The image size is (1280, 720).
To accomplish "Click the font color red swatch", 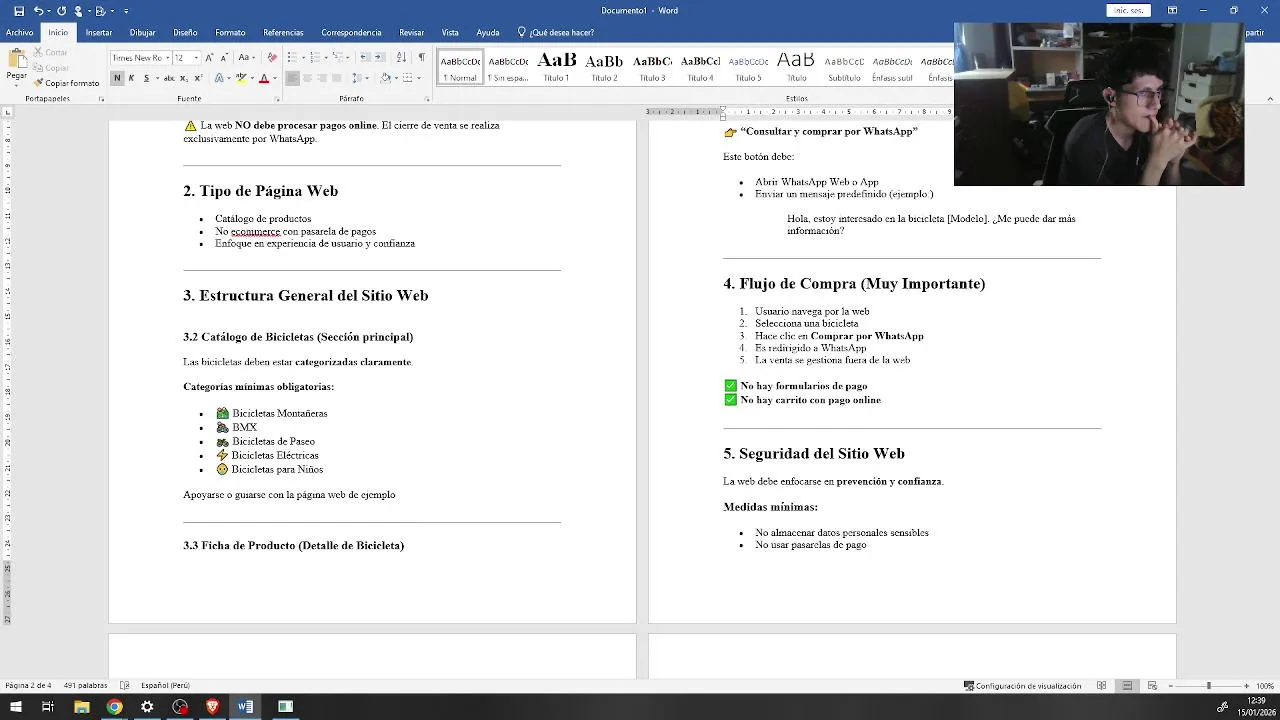I will [264, 78].
